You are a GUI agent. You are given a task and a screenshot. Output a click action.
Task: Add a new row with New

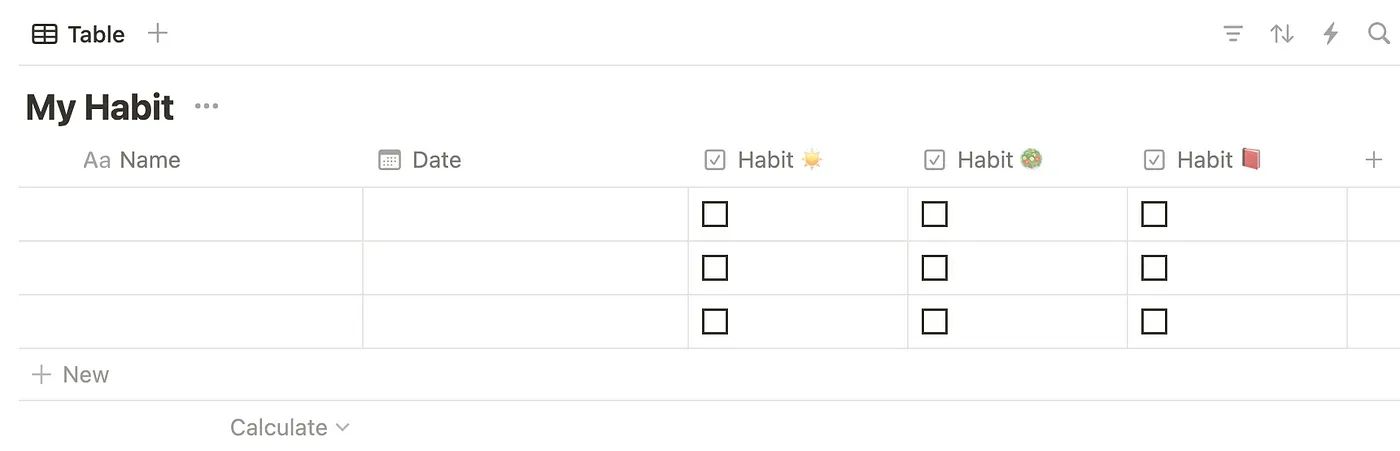pos(70,375)
